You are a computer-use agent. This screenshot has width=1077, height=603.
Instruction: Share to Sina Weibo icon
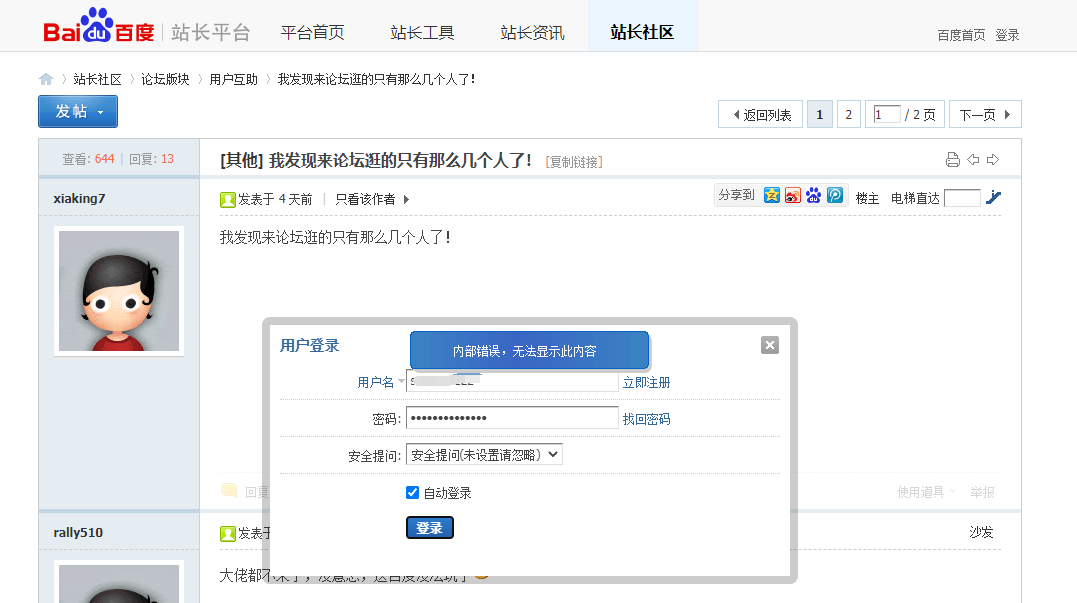pos(793,196)
